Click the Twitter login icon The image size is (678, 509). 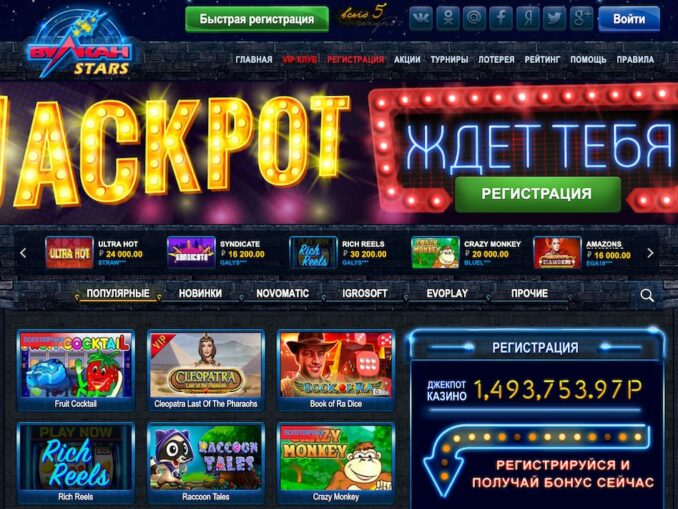pos(555,19)
